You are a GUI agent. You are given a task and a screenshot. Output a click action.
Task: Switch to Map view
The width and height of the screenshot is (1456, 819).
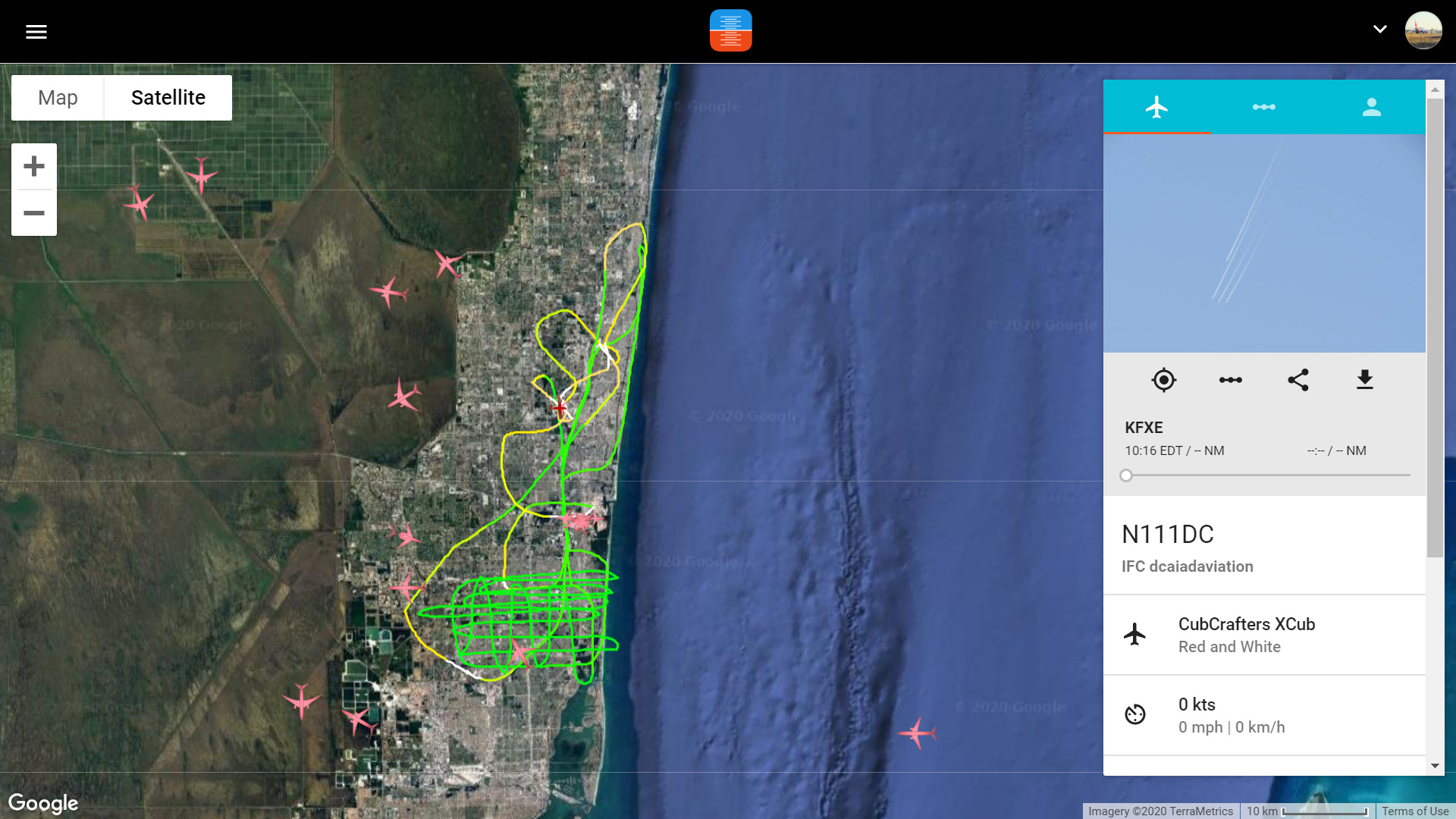click(x=58, y=98)
